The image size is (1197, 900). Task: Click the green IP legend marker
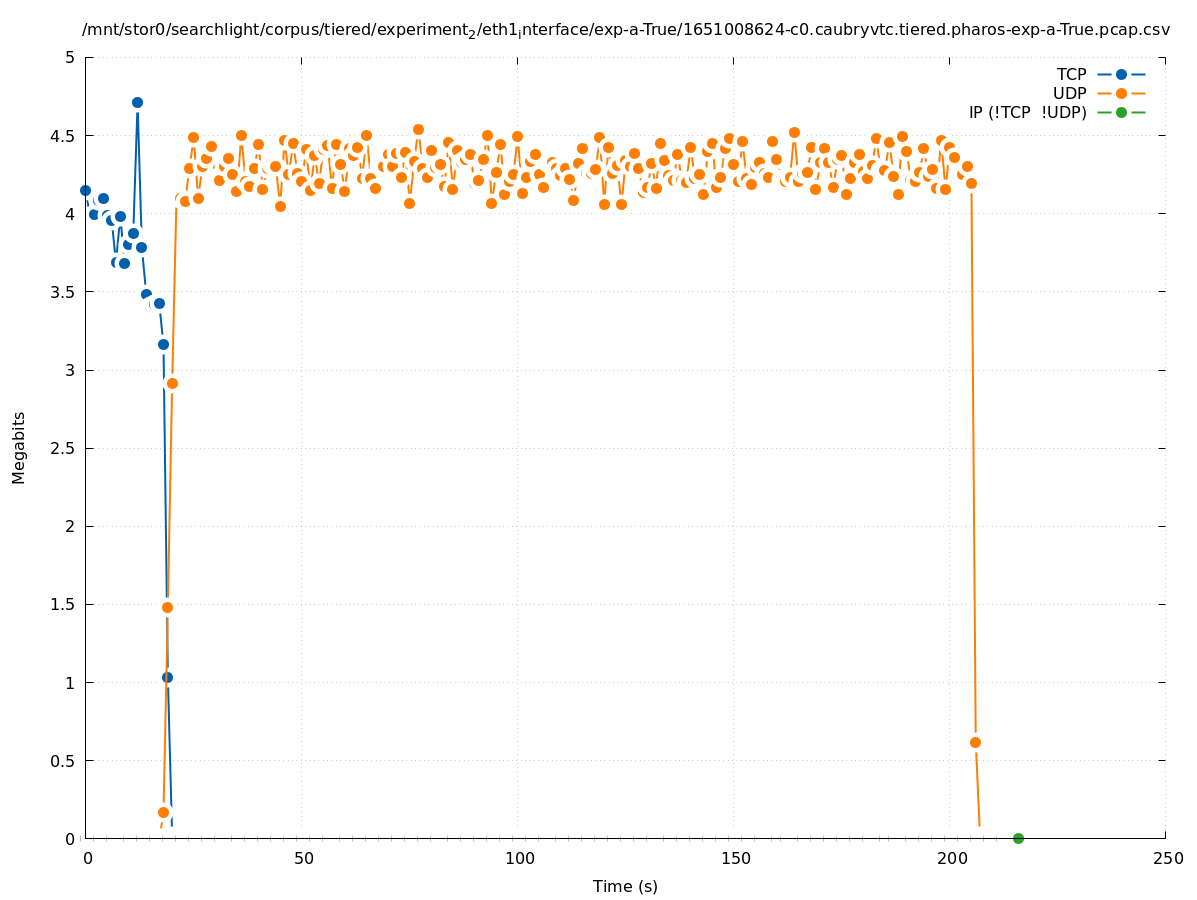tap(1121, 112)
